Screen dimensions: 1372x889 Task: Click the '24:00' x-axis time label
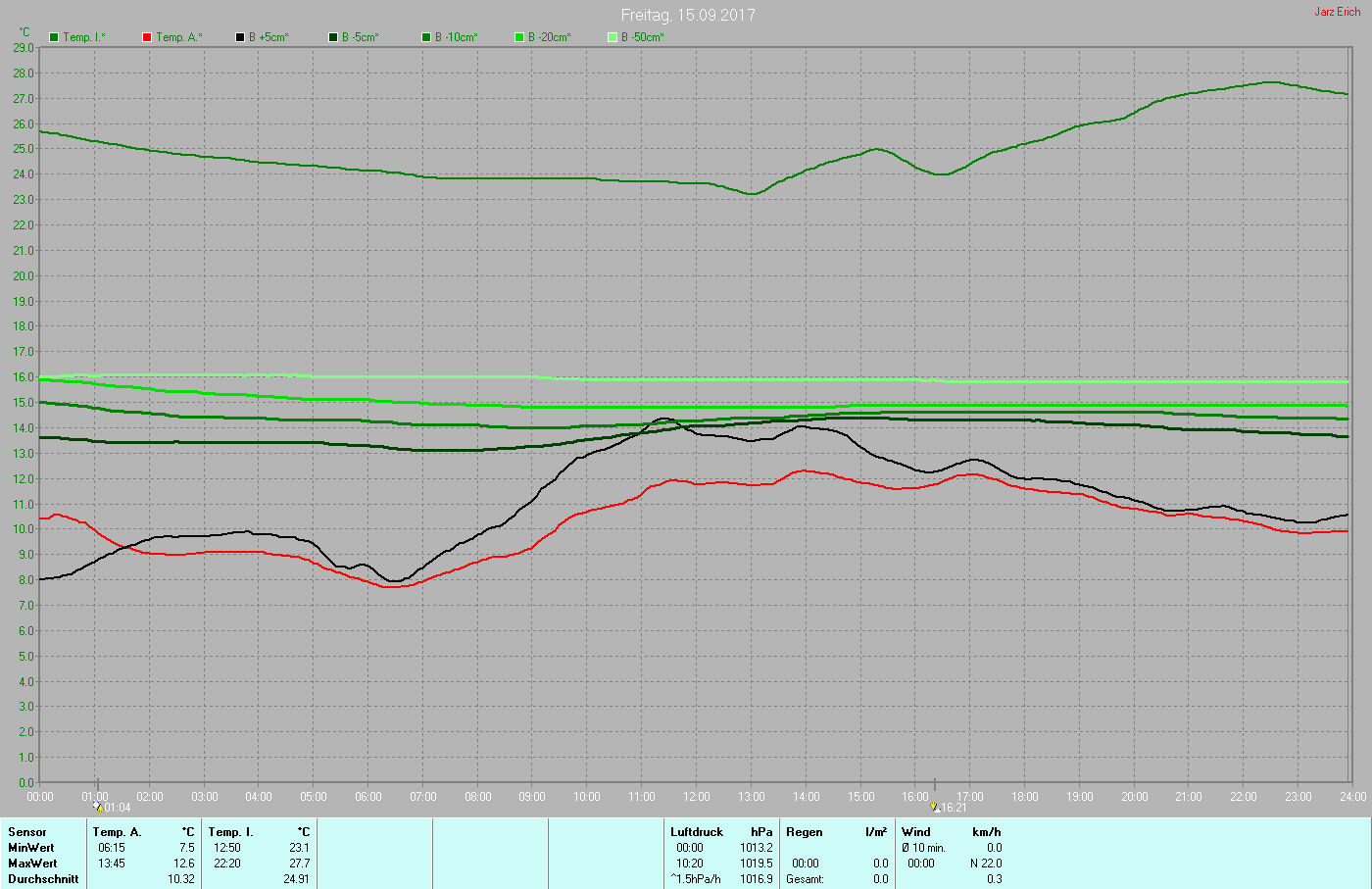coord(1352,797)
